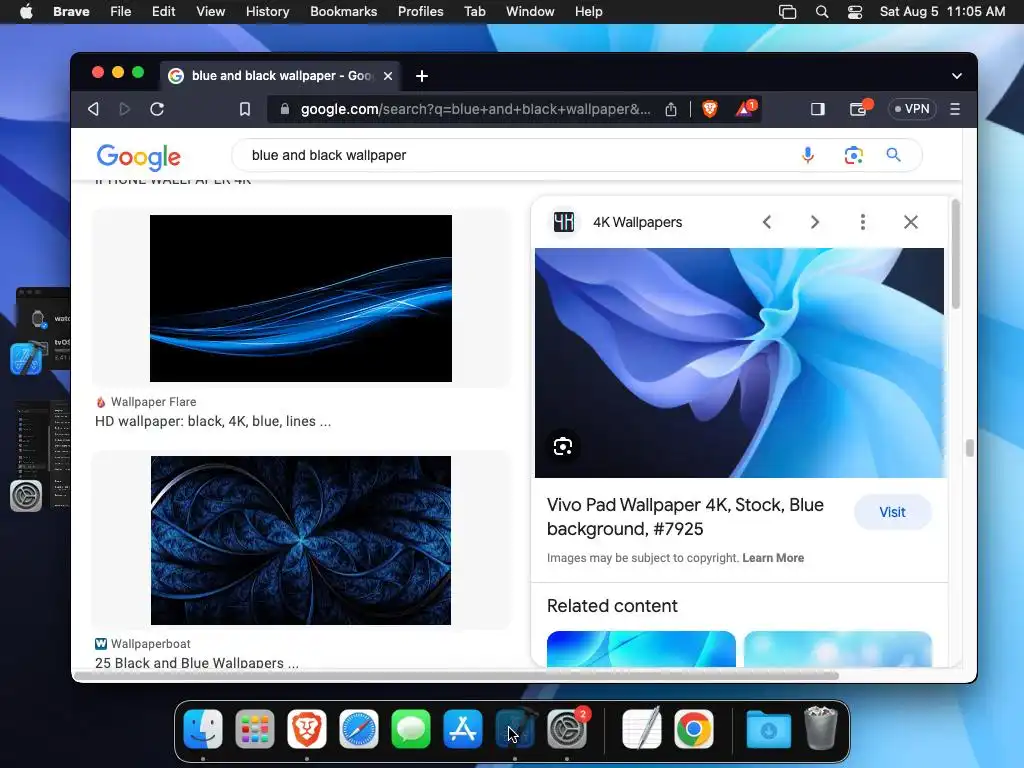Image resolution: width=1024 pixels, height=768 pixels.
Task: Open App Store from the Dock
Action: [x=463, y=729]
